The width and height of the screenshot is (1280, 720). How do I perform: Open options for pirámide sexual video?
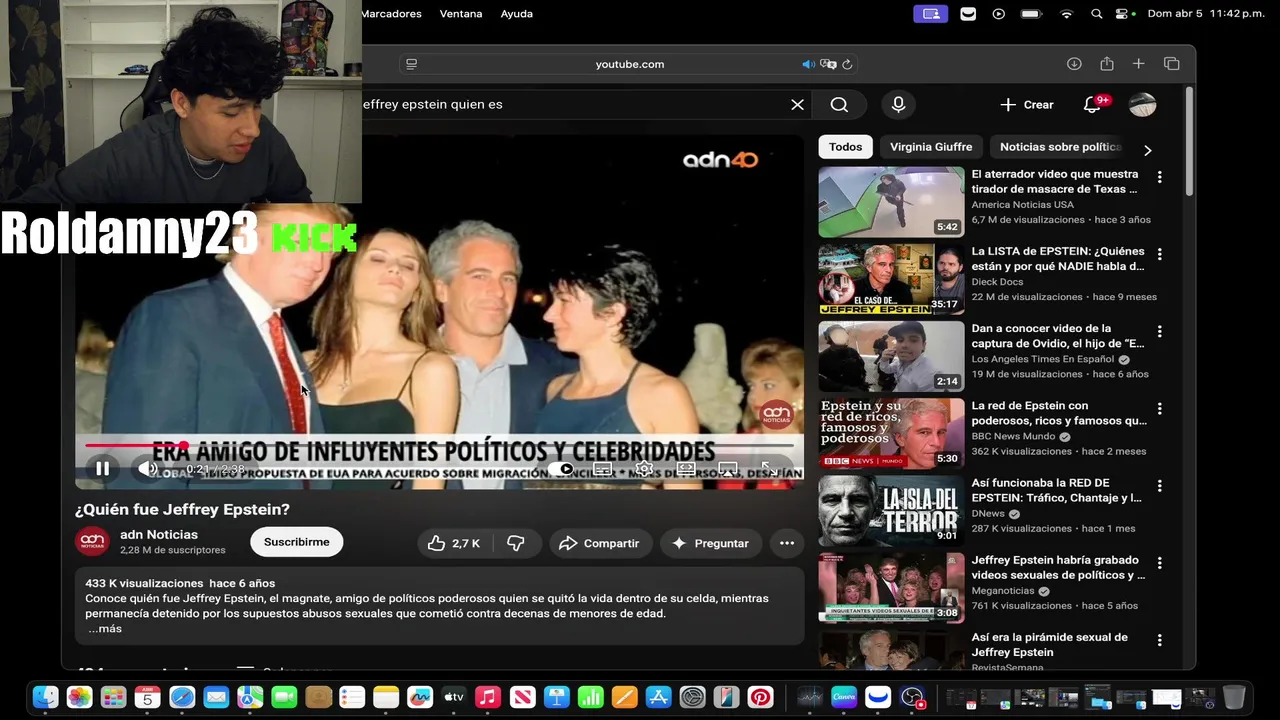[1159, 640]
